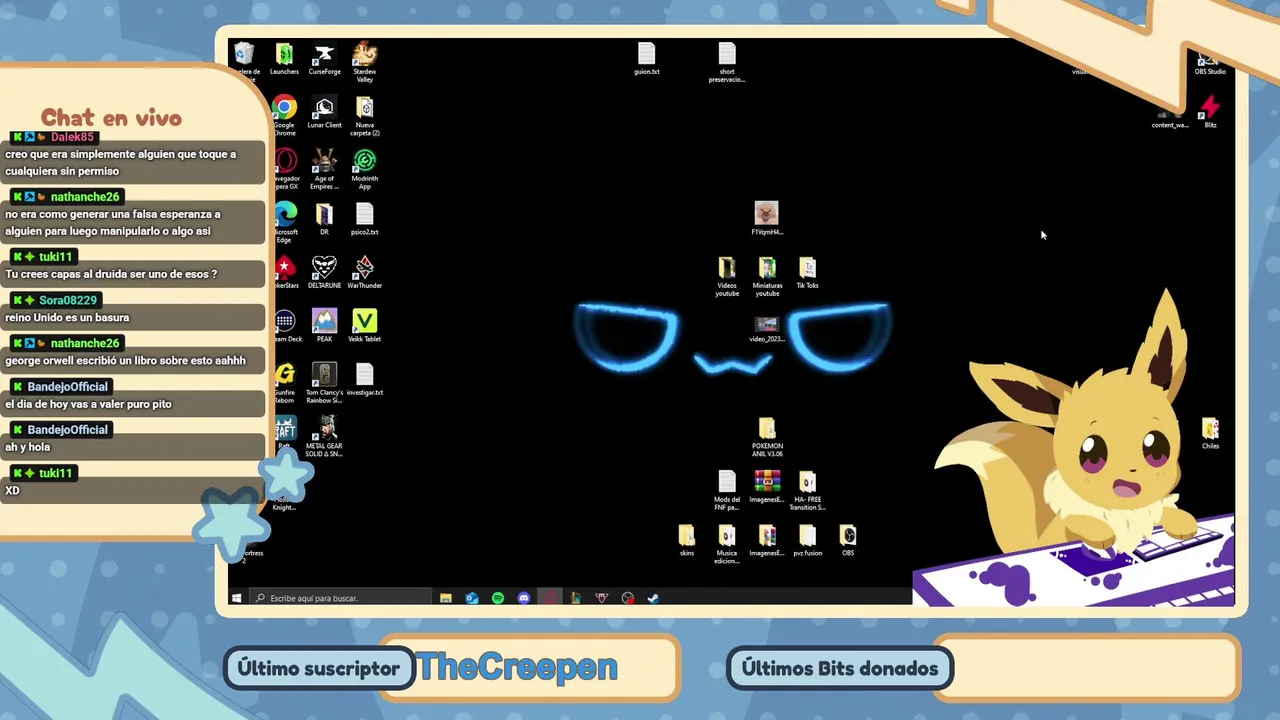The image size is (1280, 720).
Task: Launch the Blitz desktop shortcut
Action: 1210,112
